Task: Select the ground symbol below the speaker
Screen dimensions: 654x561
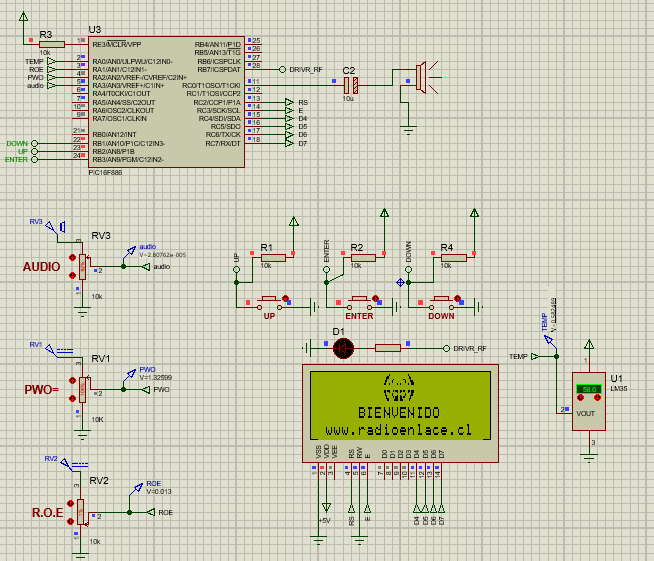Action: coord(408,130)
